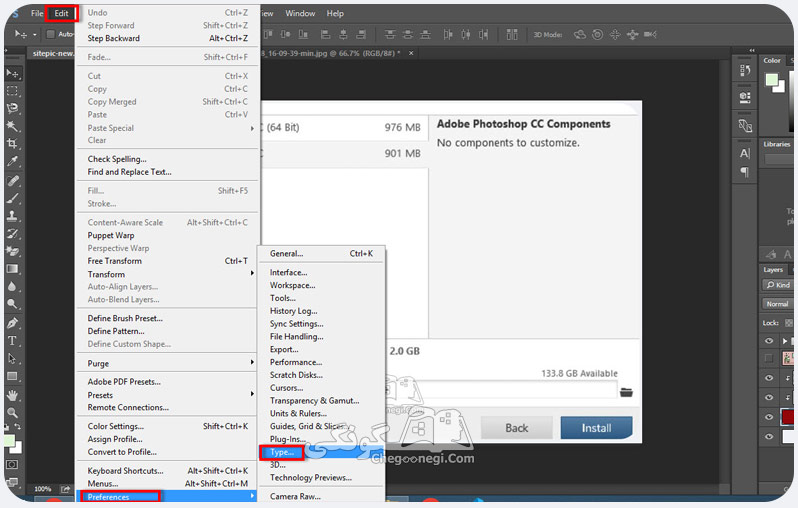Choose Type... in Preferences submenu
This screenshot has width=798, height=508.
click(x=281, y=452)
